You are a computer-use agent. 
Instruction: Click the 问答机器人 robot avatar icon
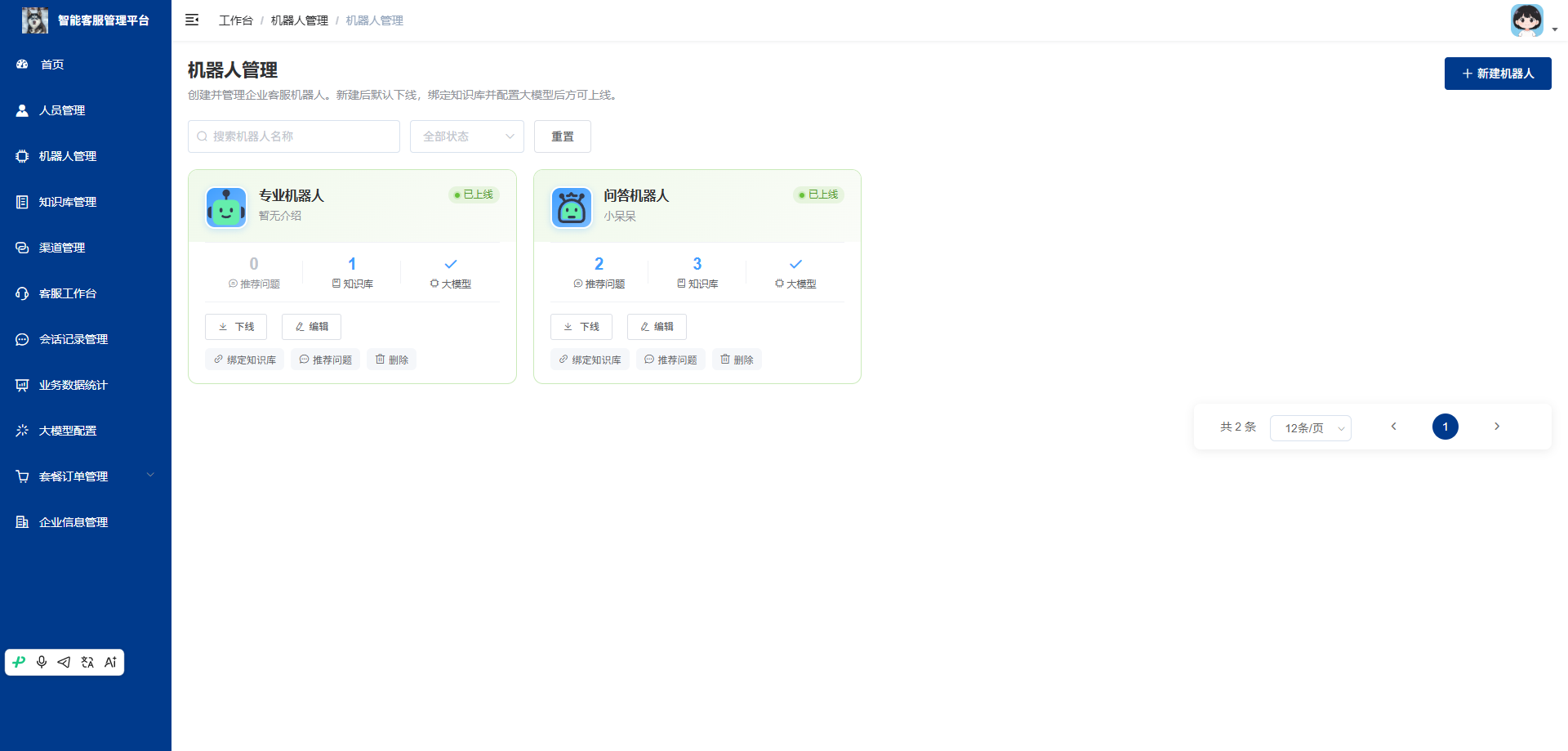pyautogui.click(x=572, y=208)
